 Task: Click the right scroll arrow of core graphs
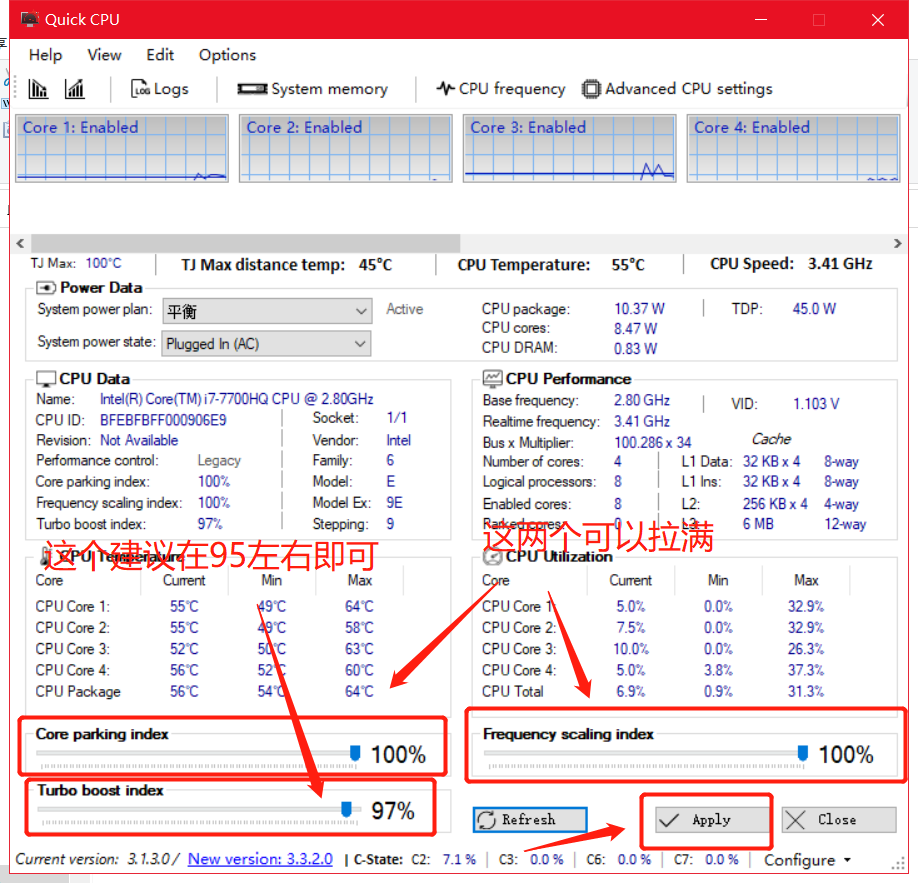pyautogui.click(x=898, y=243)
